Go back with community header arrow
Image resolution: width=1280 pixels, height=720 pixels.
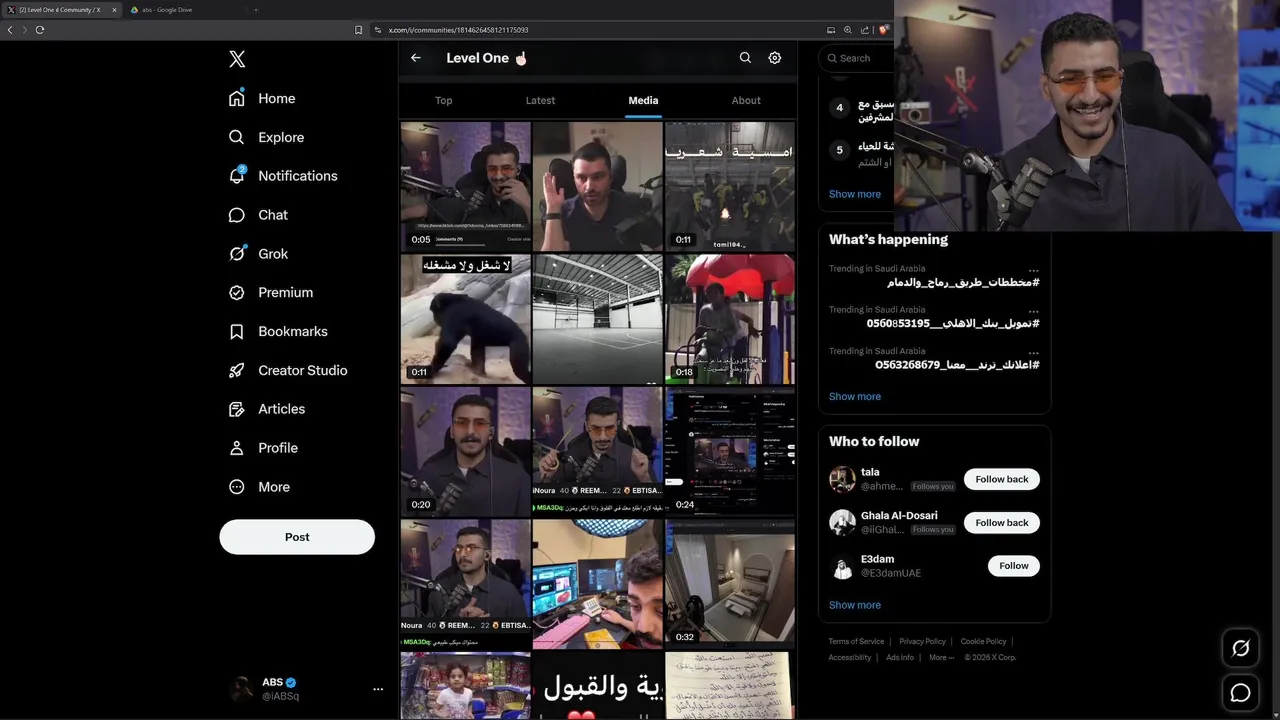point(416,58)
